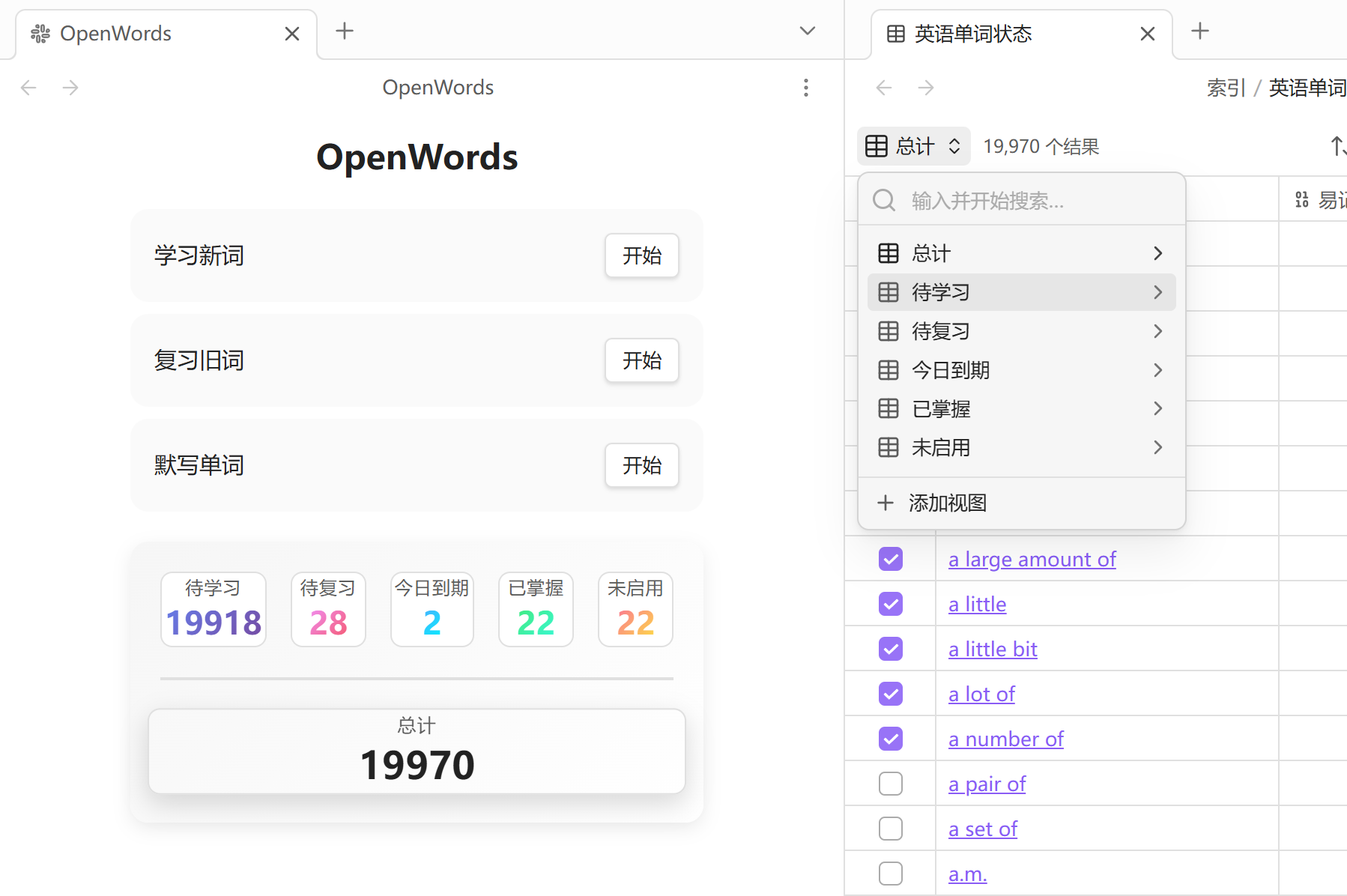Uncheck the 'a large amount of' checkbox
Screen dimensions: 1347x896
[x=891, y=559]
